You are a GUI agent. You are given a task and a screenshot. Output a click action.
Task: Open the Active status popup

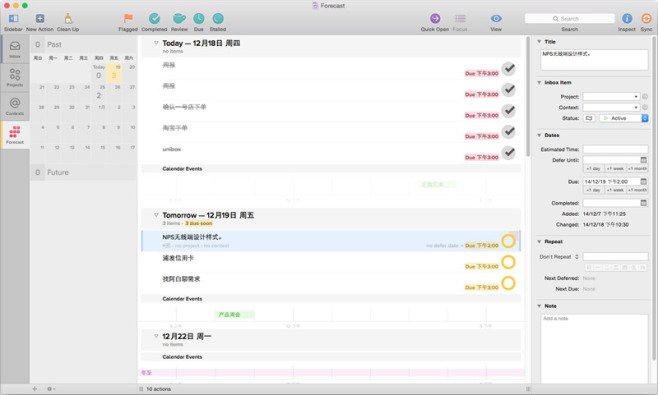tap(624, 118)
